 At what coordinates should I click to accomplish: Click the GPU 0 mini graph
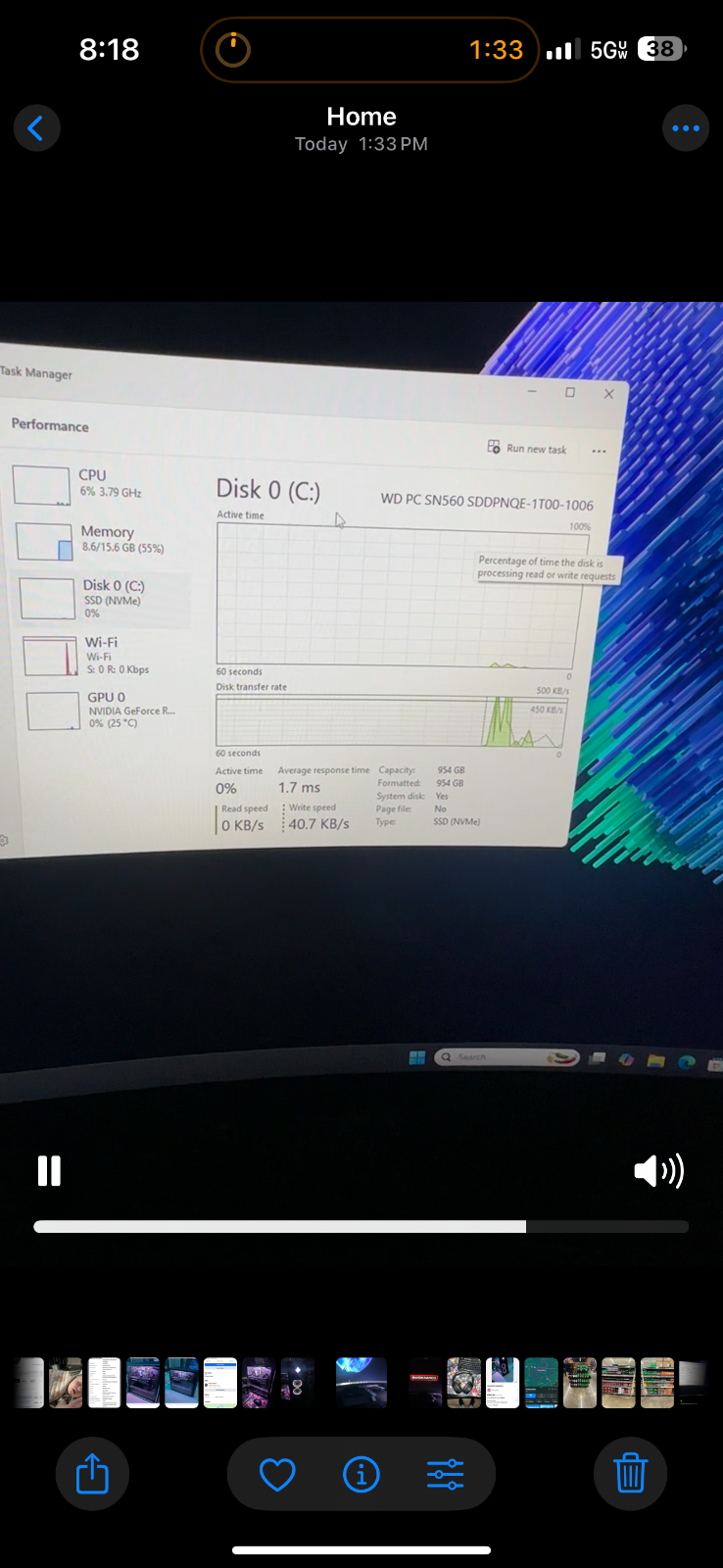click(x=54, y=711)
